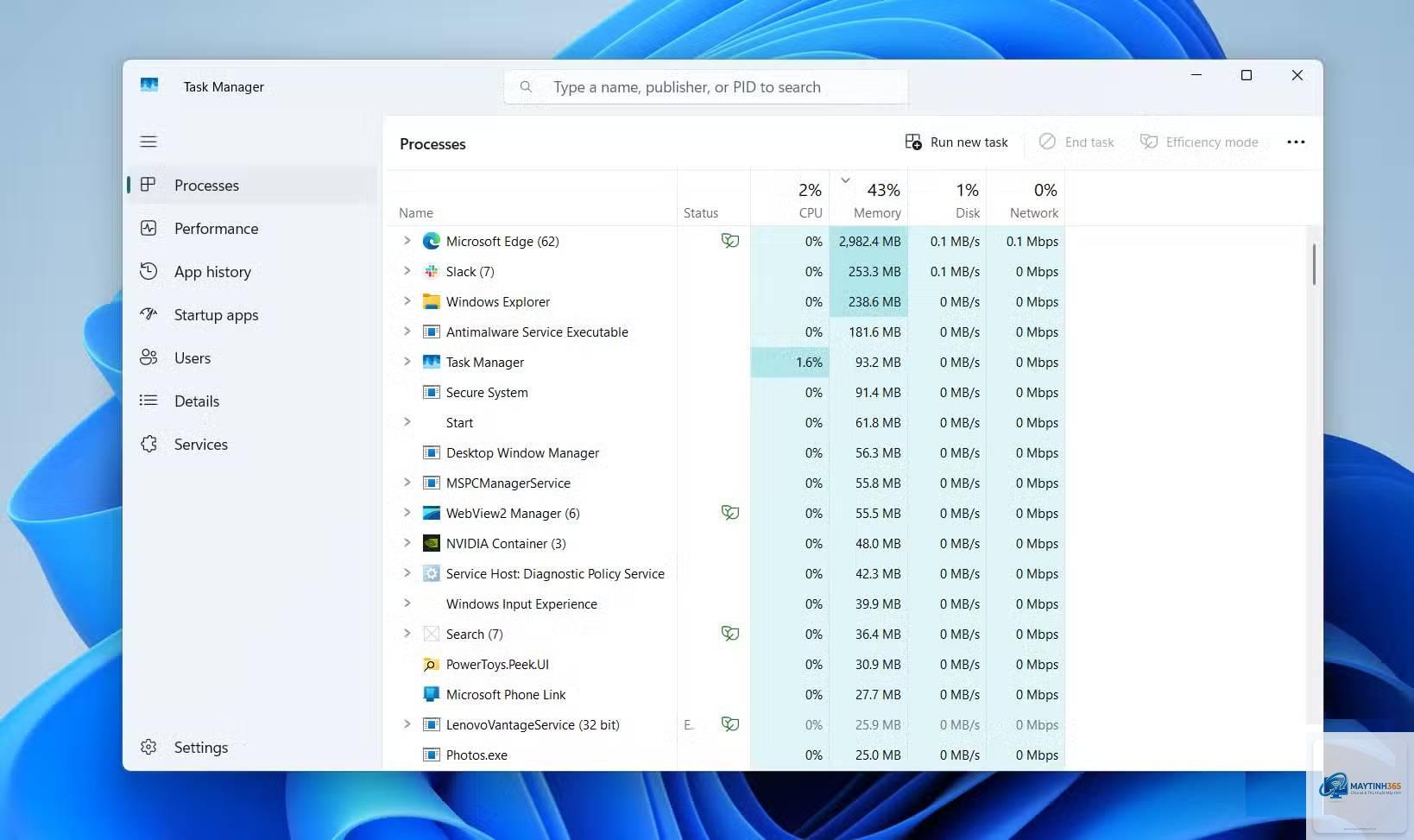Click the Efficiency mode button
1414x840 pixels.
1199,142
